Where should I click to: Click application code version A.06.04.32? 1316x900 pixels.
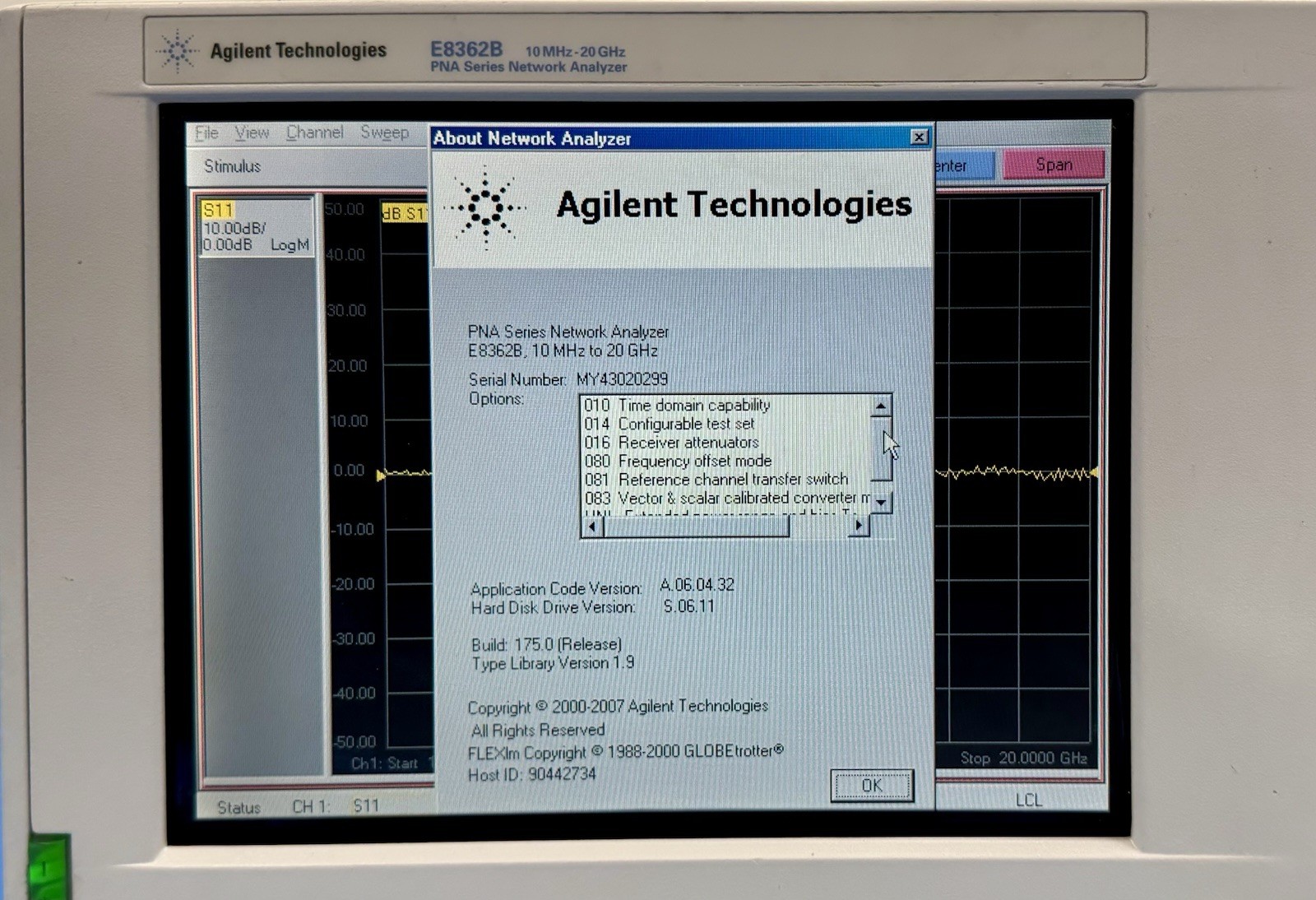697,585
